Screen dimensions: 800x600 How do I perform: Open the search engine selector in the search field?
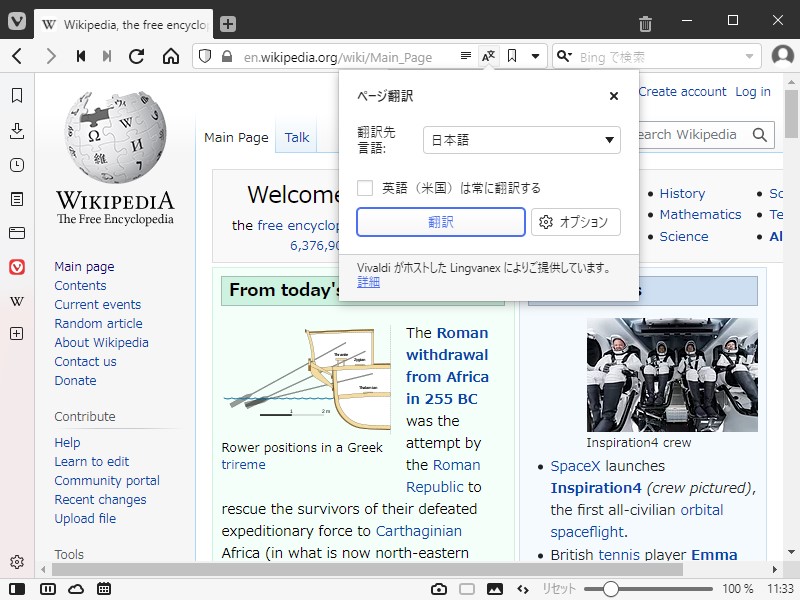pos(566,56)
